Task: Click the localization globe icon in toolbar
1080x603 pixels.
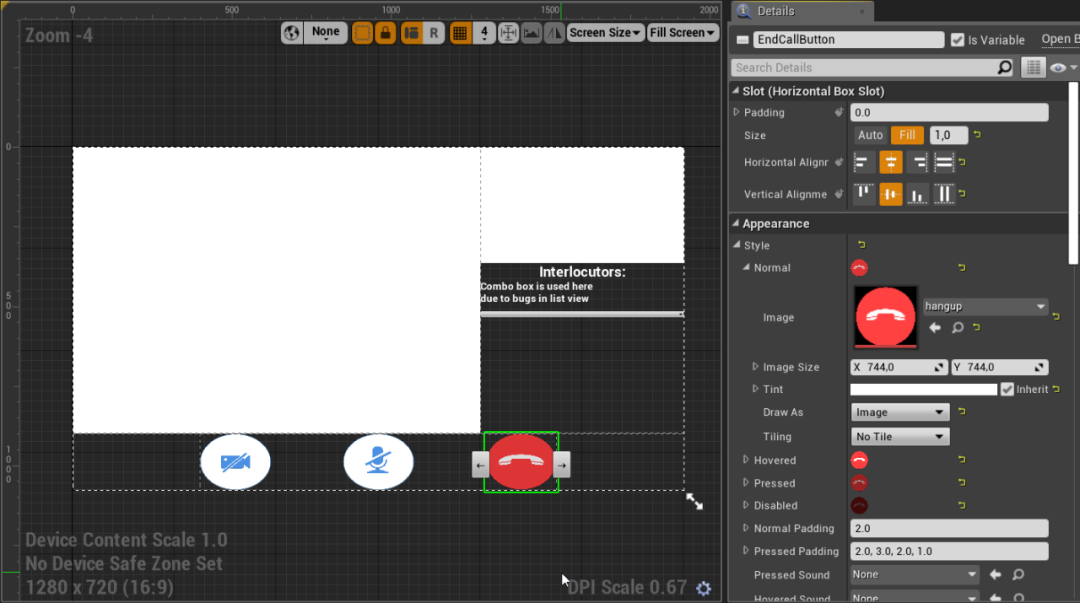Action: coord(291,32)
